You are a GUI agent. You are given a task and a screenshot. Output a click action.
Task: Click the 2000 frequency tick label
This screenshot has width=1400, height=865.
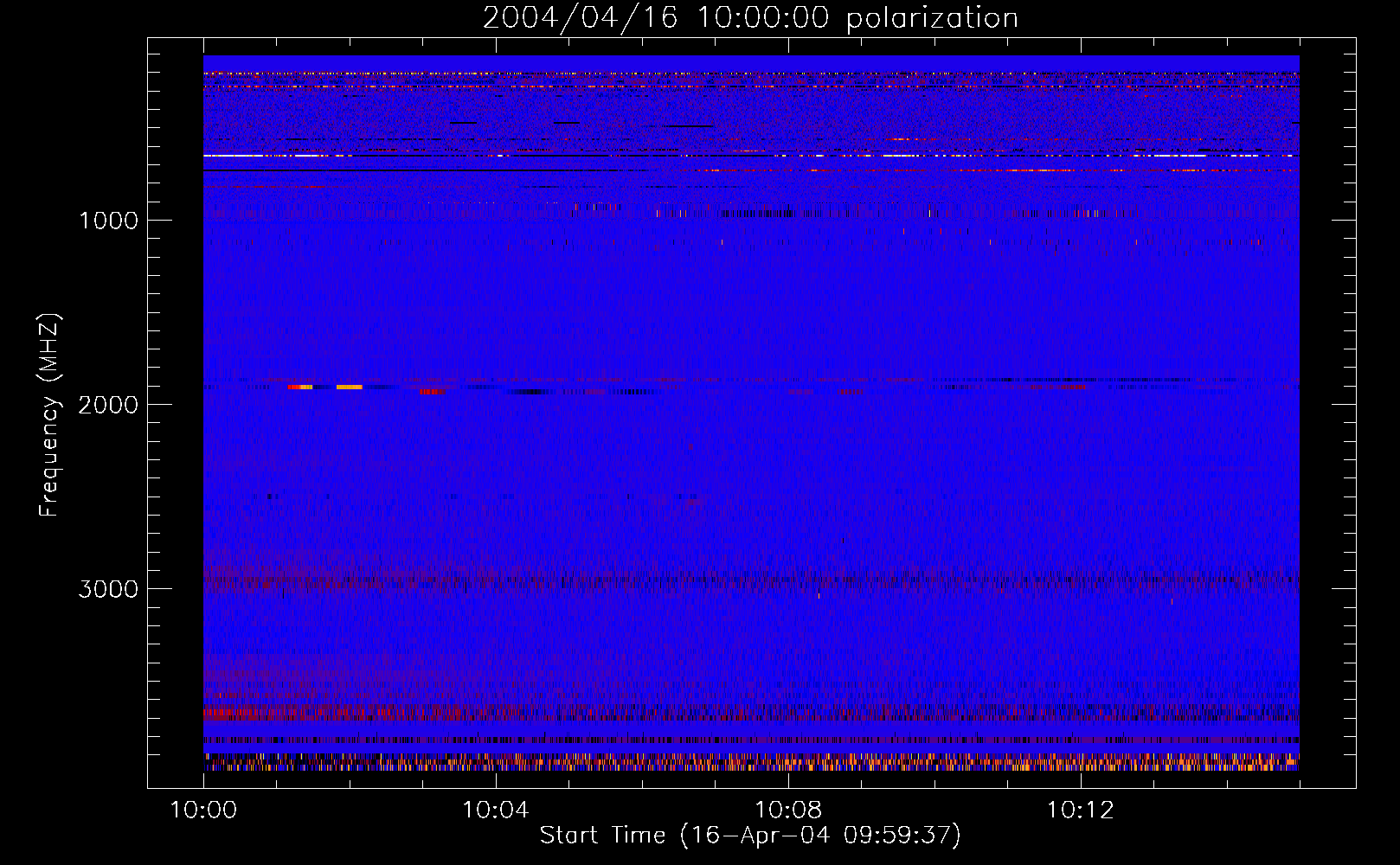point(108,405)
